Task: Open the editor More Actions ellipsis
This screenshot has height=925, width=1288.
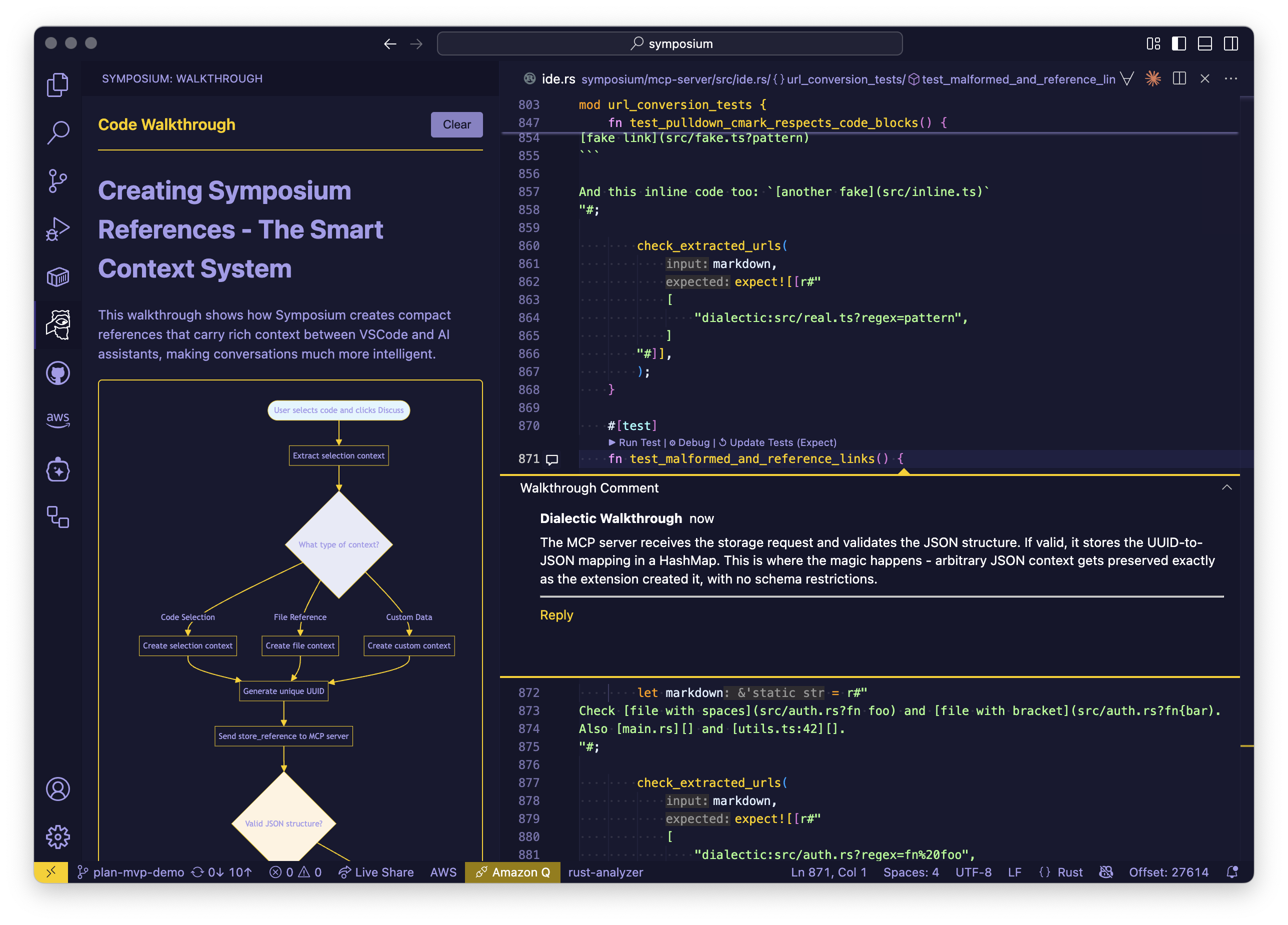Action: tap(1231, 78)
